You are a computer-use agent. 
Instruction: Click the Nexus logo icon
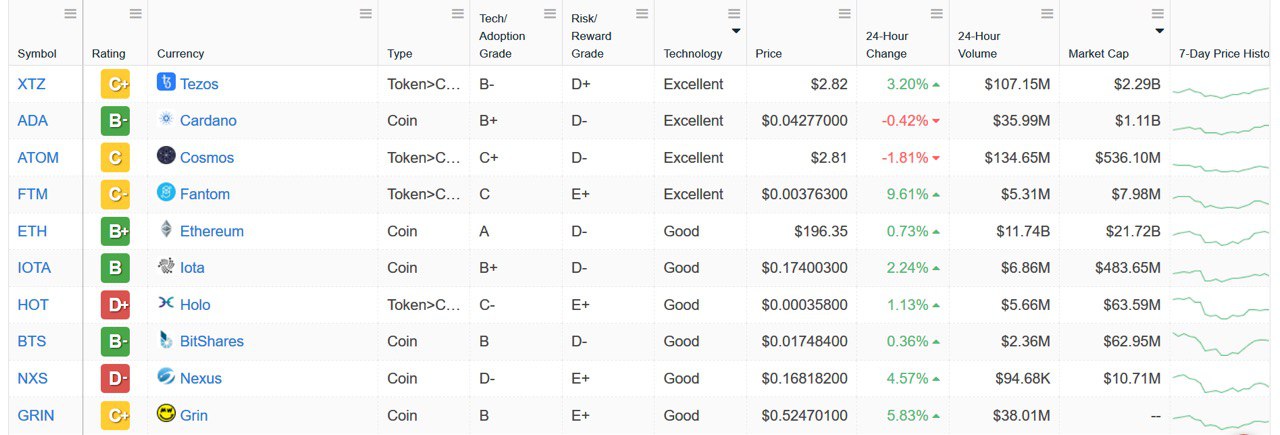click(x=166, y=377)
